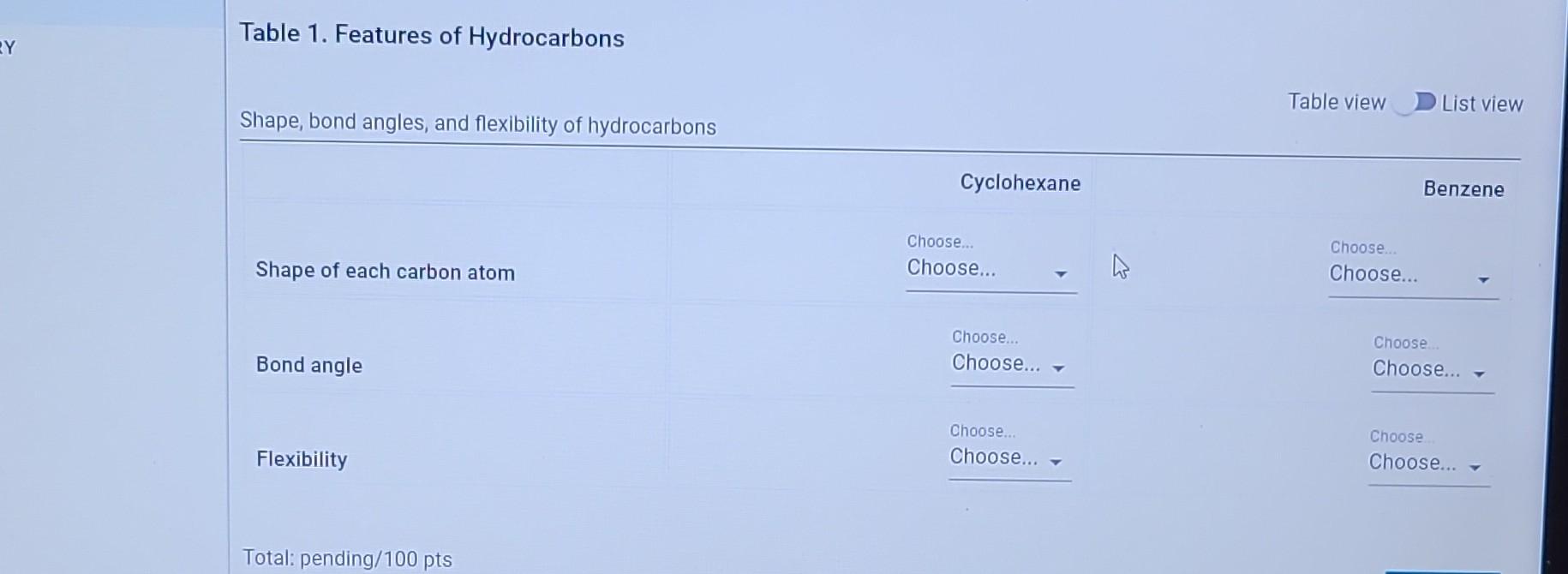Image resolution: width=1568 pixels, height=574 pixels.
Task: Click the Cyclohexane bond angle arrow
Action: pyautogui.click(x=1058, y=368)
